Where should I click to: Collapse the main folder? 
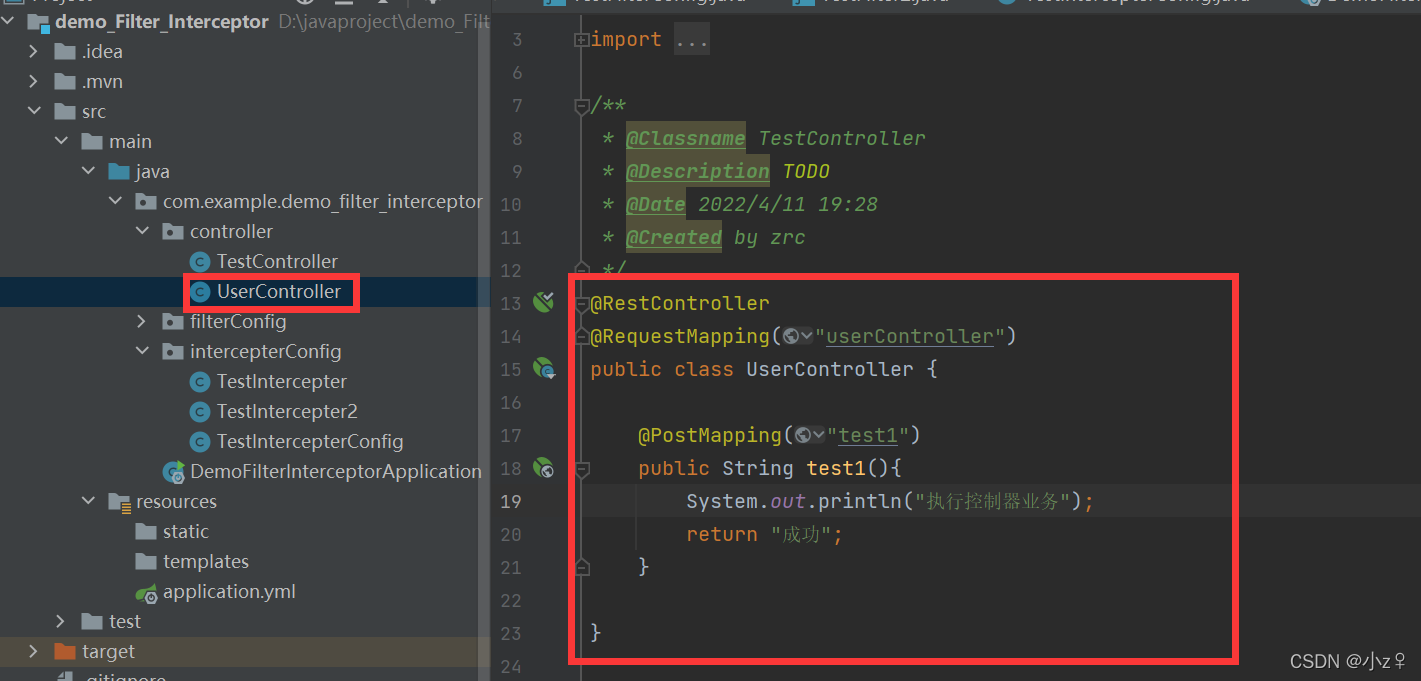[x=61, y=142]
